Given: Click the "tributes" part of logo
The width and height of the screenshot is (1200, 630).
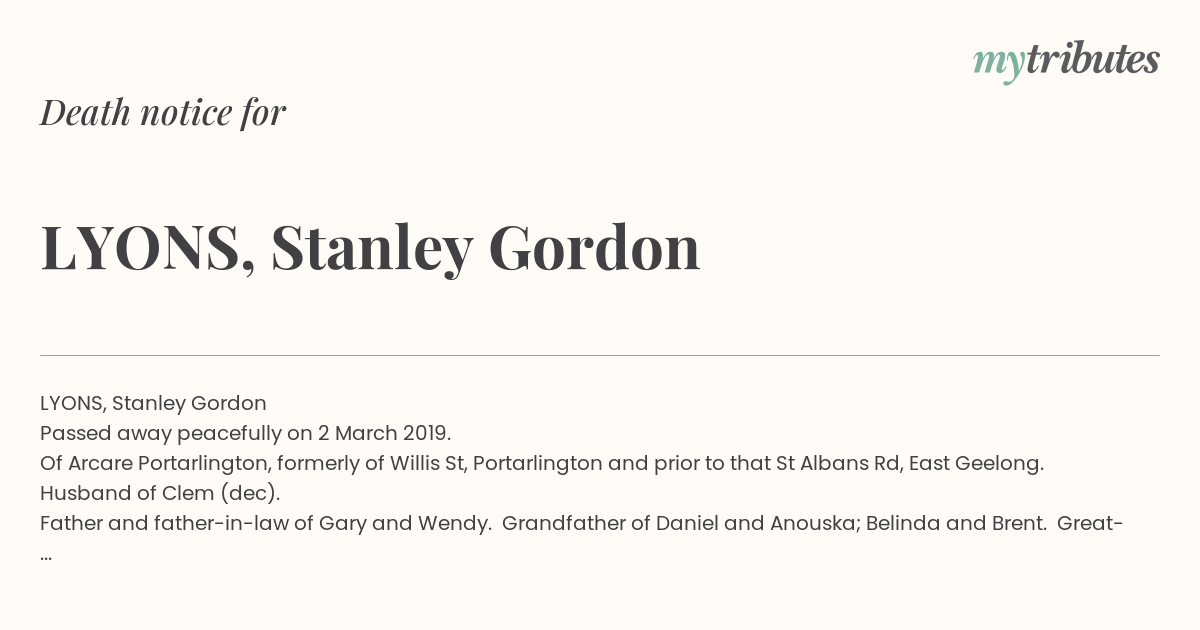Looking at the screenshot, I should (1092, 59).
